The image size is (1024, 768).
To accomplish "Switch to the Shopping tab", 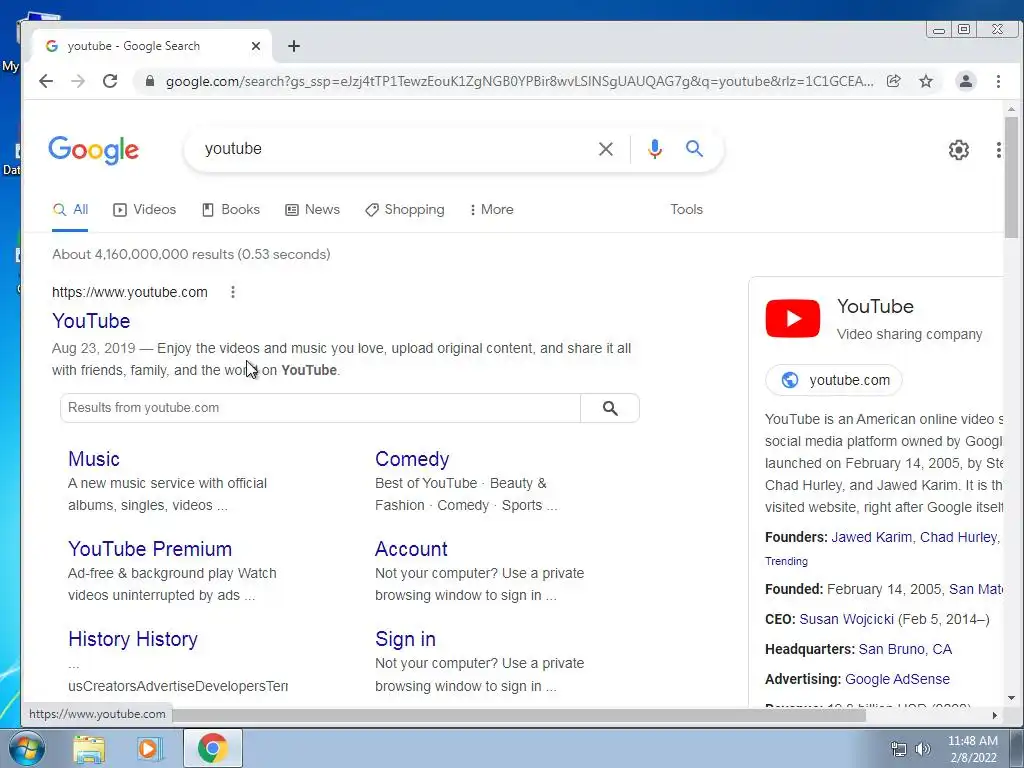I will click(405, 210).
